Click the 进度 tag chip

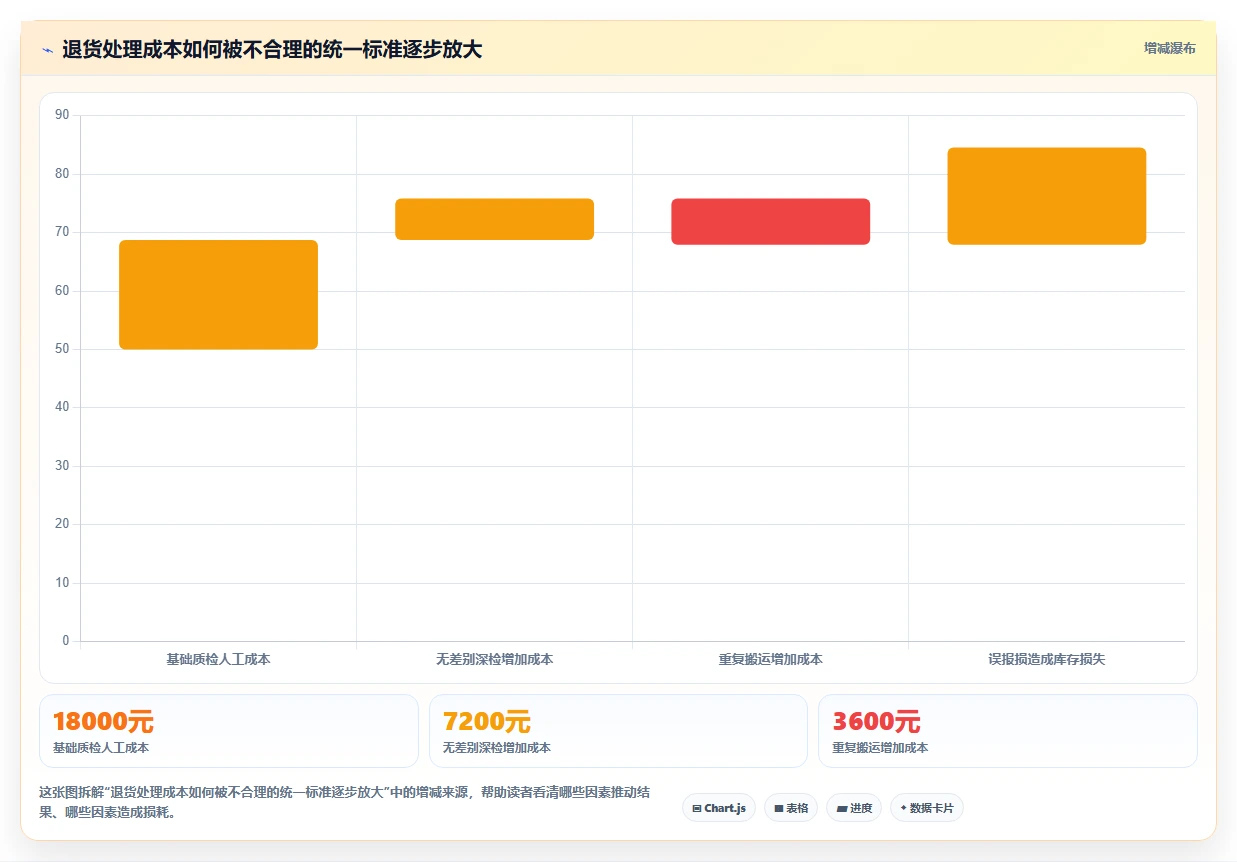(854, 808)
